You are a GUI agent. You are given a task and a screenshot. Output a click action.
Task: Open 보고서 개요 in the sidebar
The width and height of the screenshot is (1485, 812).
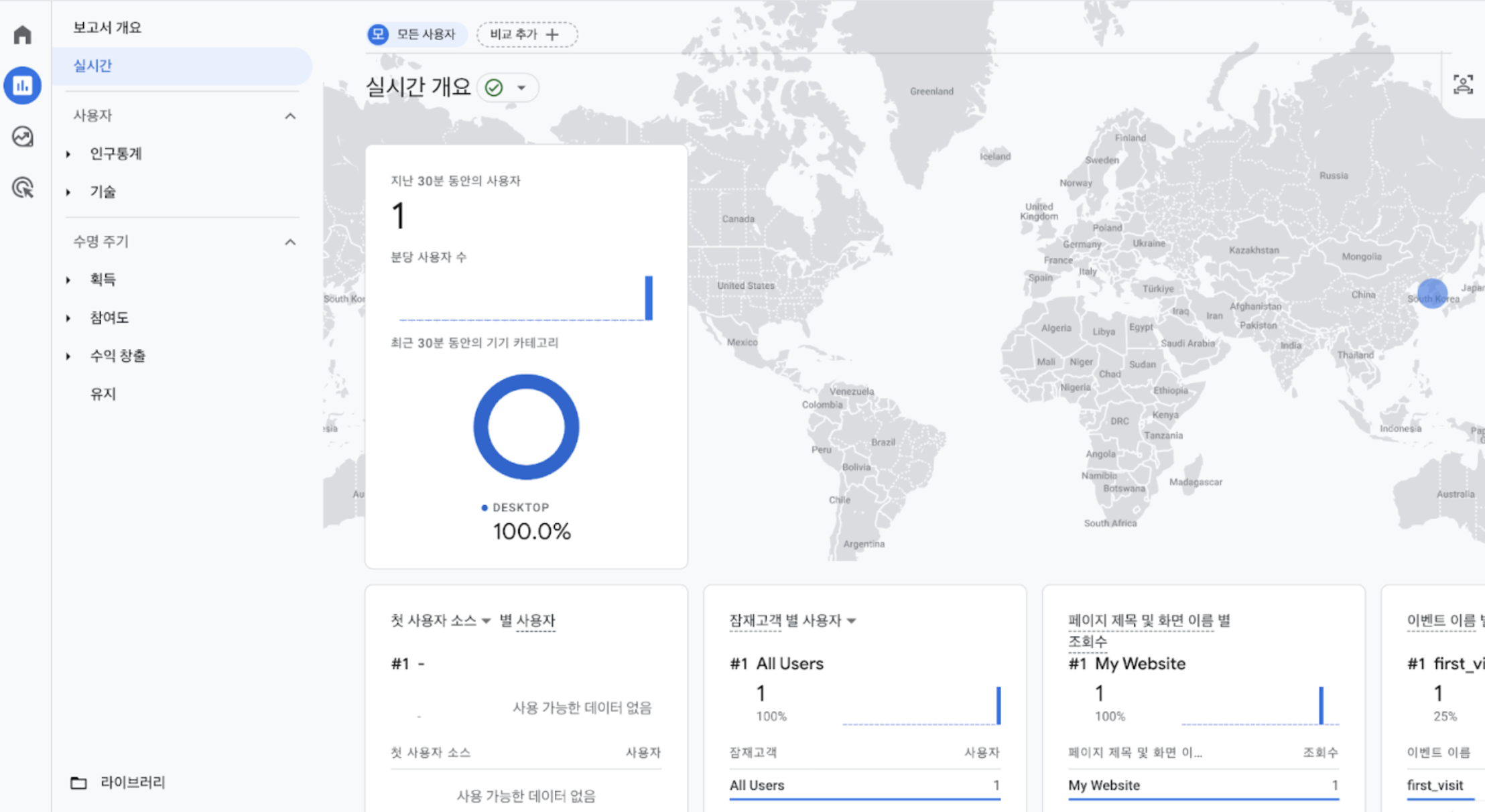[107, 27]
